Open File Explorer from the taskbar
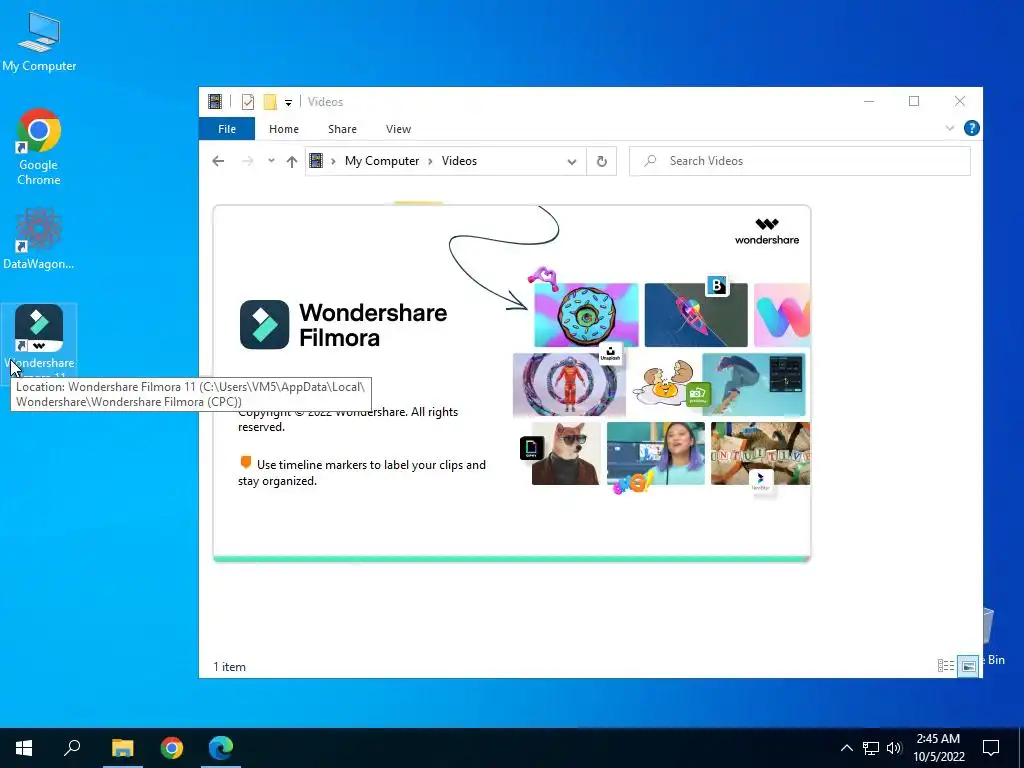 [122, 748]
